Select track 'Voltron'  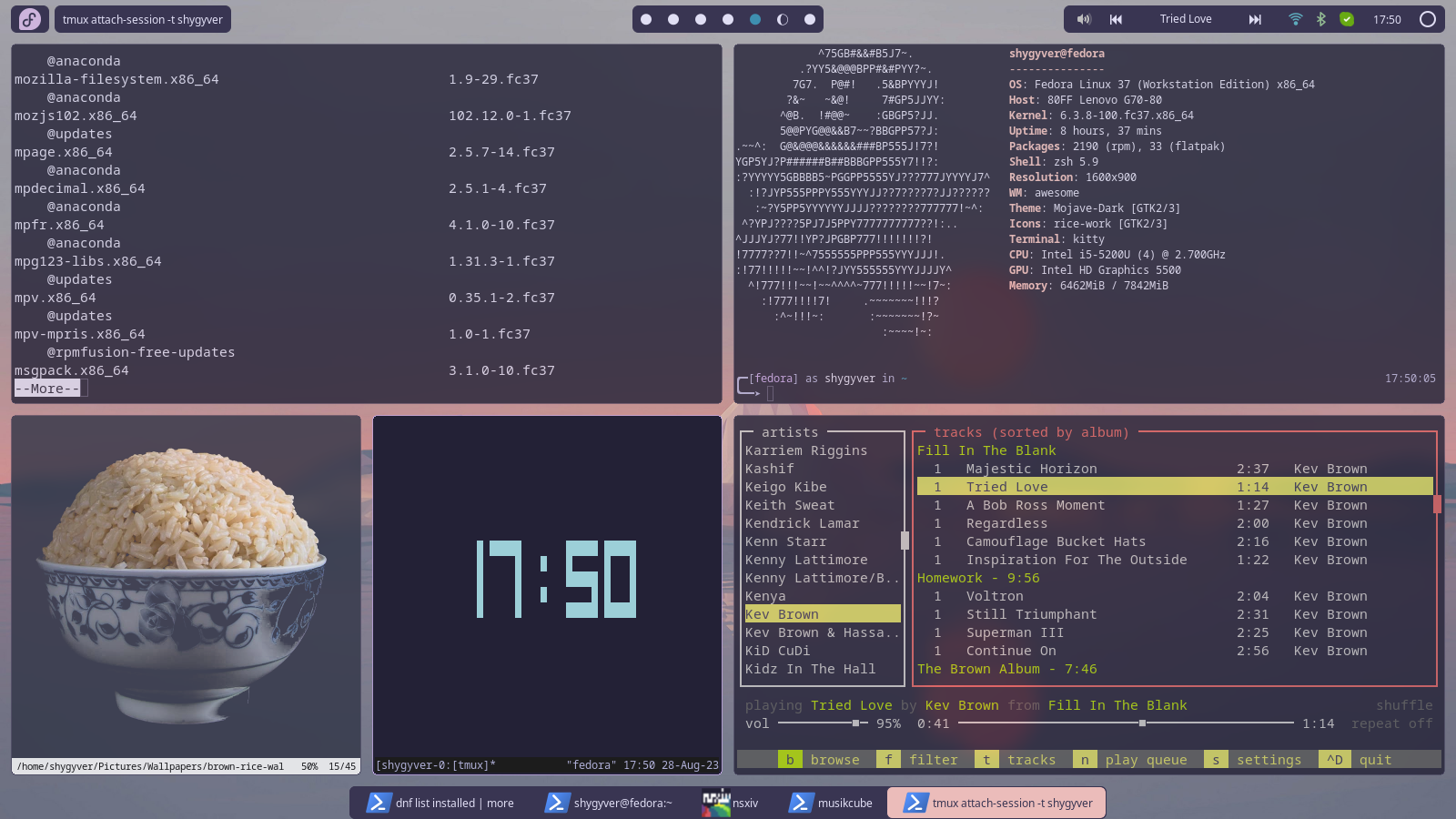point(1175,596)
